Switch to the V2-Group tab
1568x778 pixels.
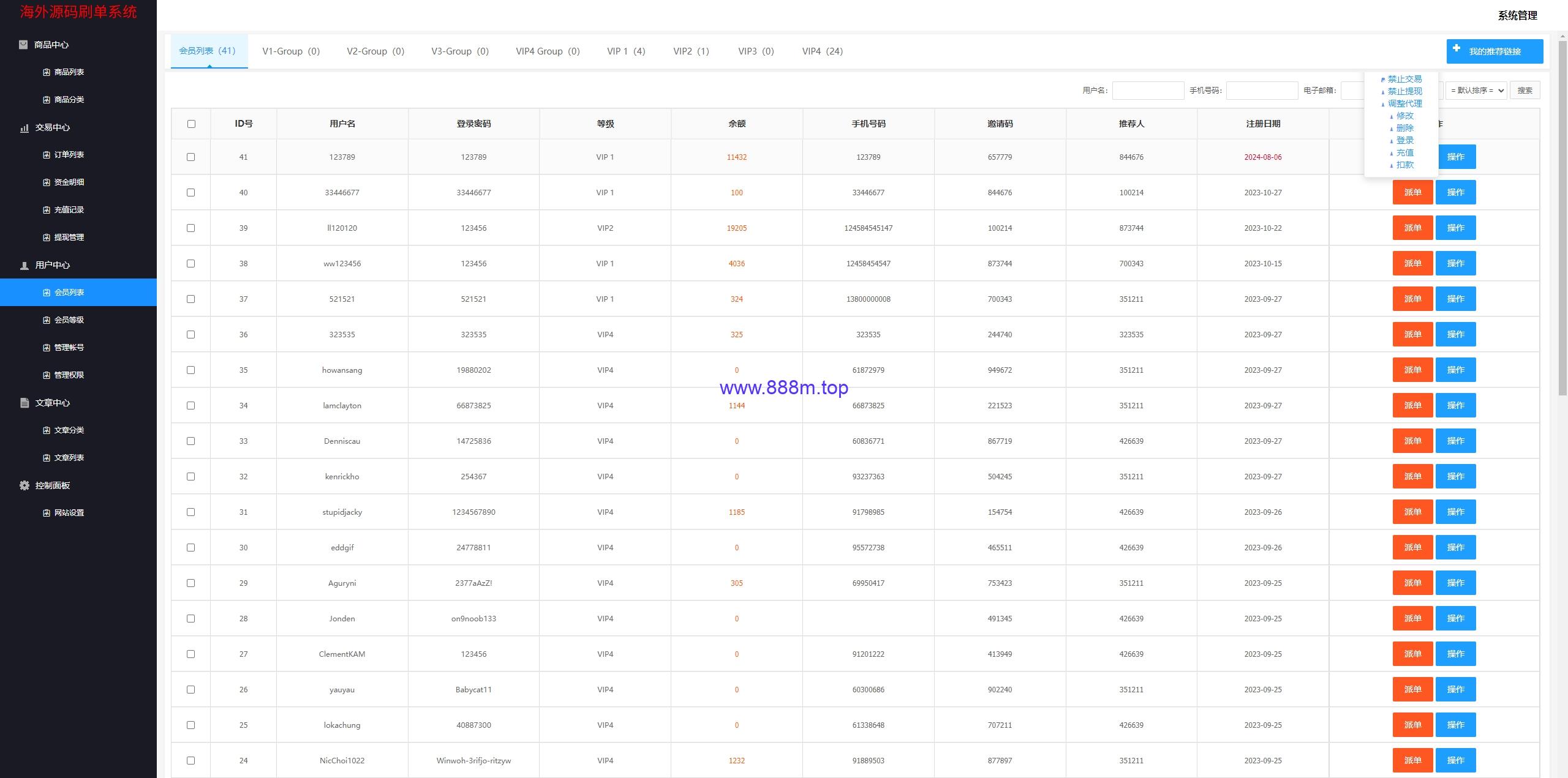click(375, 51)
